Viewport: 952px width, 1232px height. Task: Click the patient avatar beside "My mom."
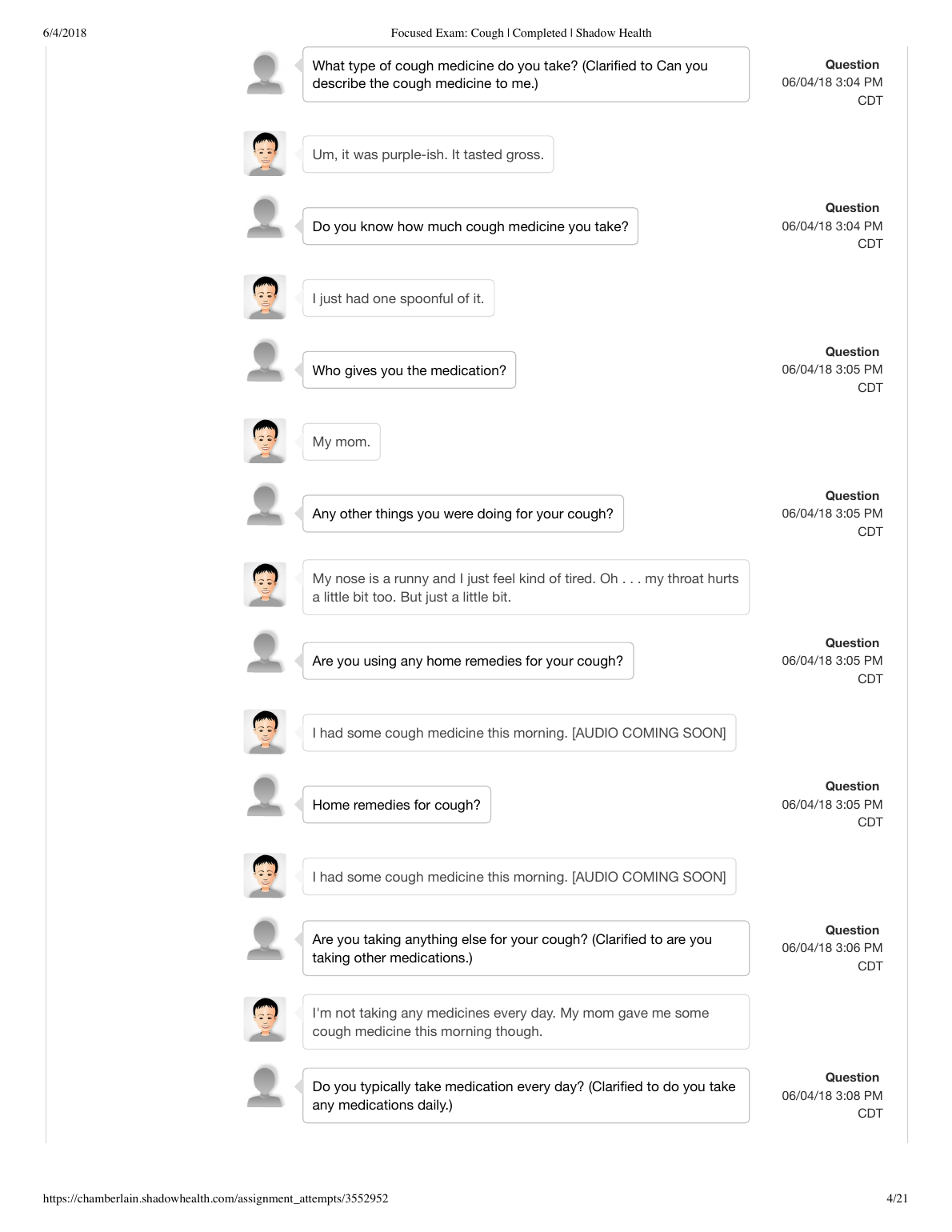coord(265,442)
